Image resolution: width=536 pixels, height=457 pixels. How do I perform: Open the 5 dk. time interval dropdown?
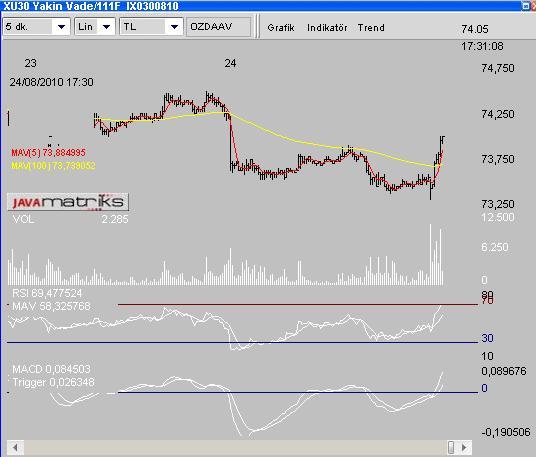click(36, 27)
